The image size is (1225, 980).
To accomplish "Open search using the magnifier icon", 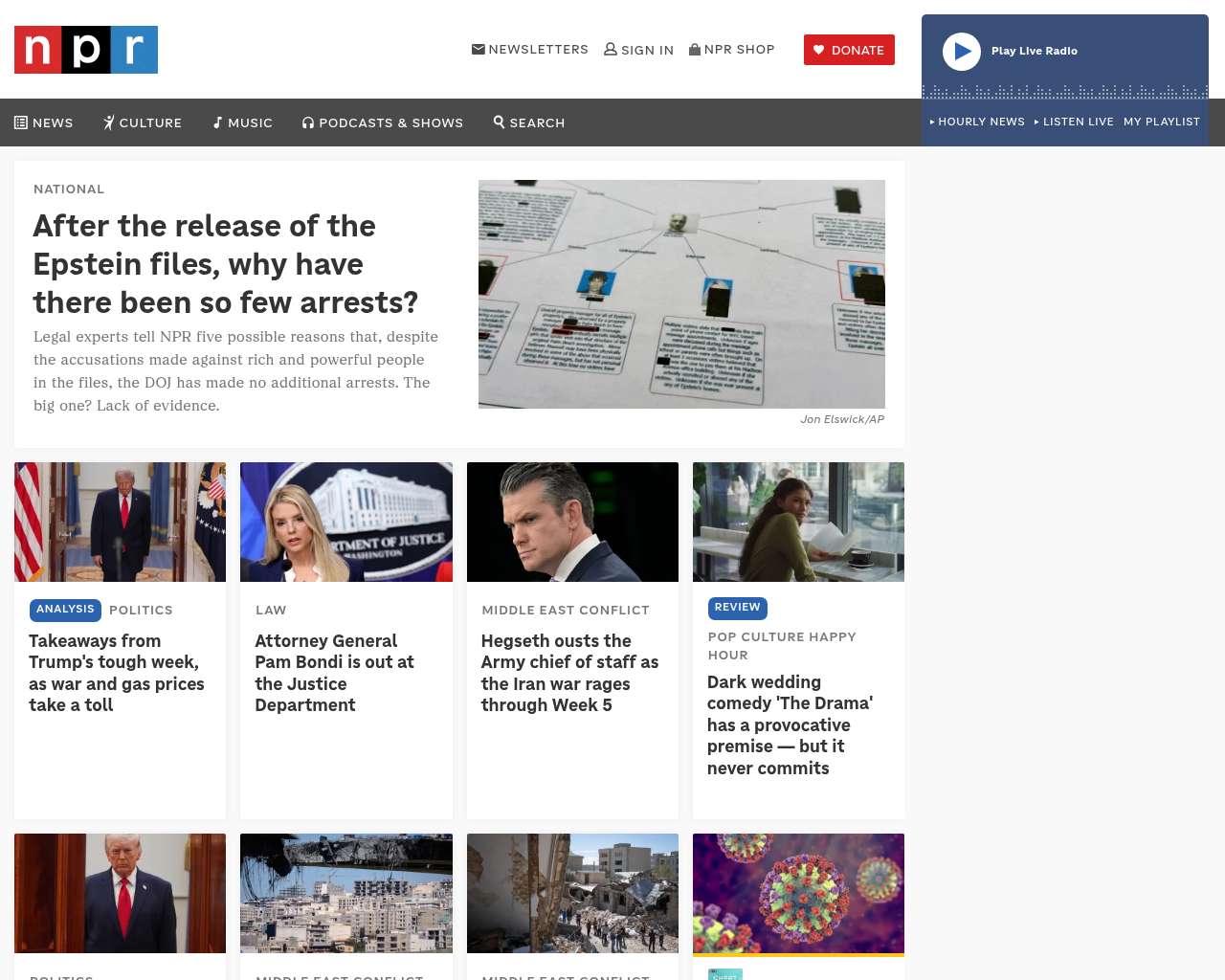I will click(499, 122).
